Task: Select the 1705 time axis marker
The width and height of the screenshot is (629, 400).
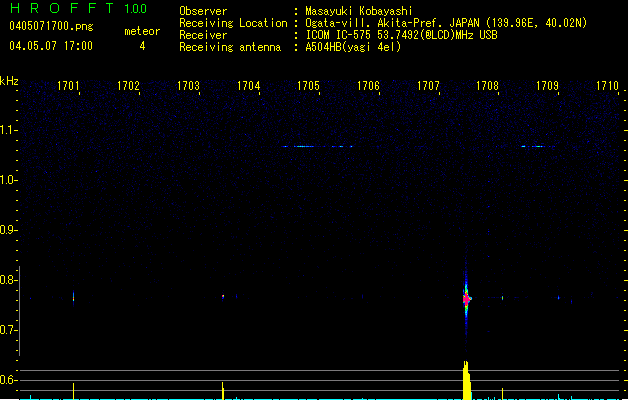Action: (308, 87)
